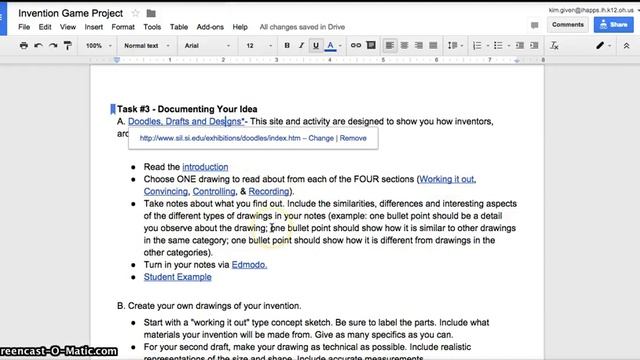Image resolution: width=640 pixels, height=360 pixels.
Task: Click the blue Share button
Action: pyautogui.click(x=613, y=24)
